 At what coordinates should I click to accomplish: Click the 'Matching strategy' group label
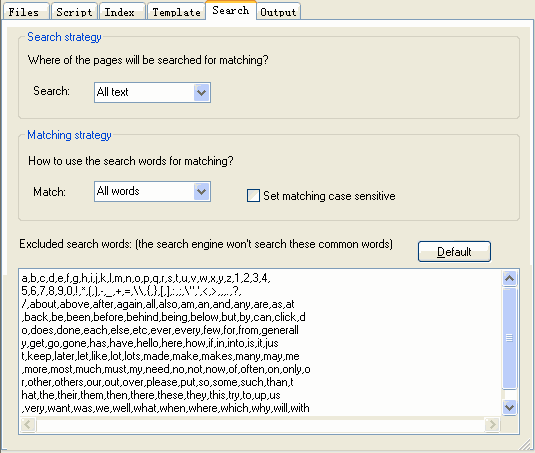click(69, 135)
